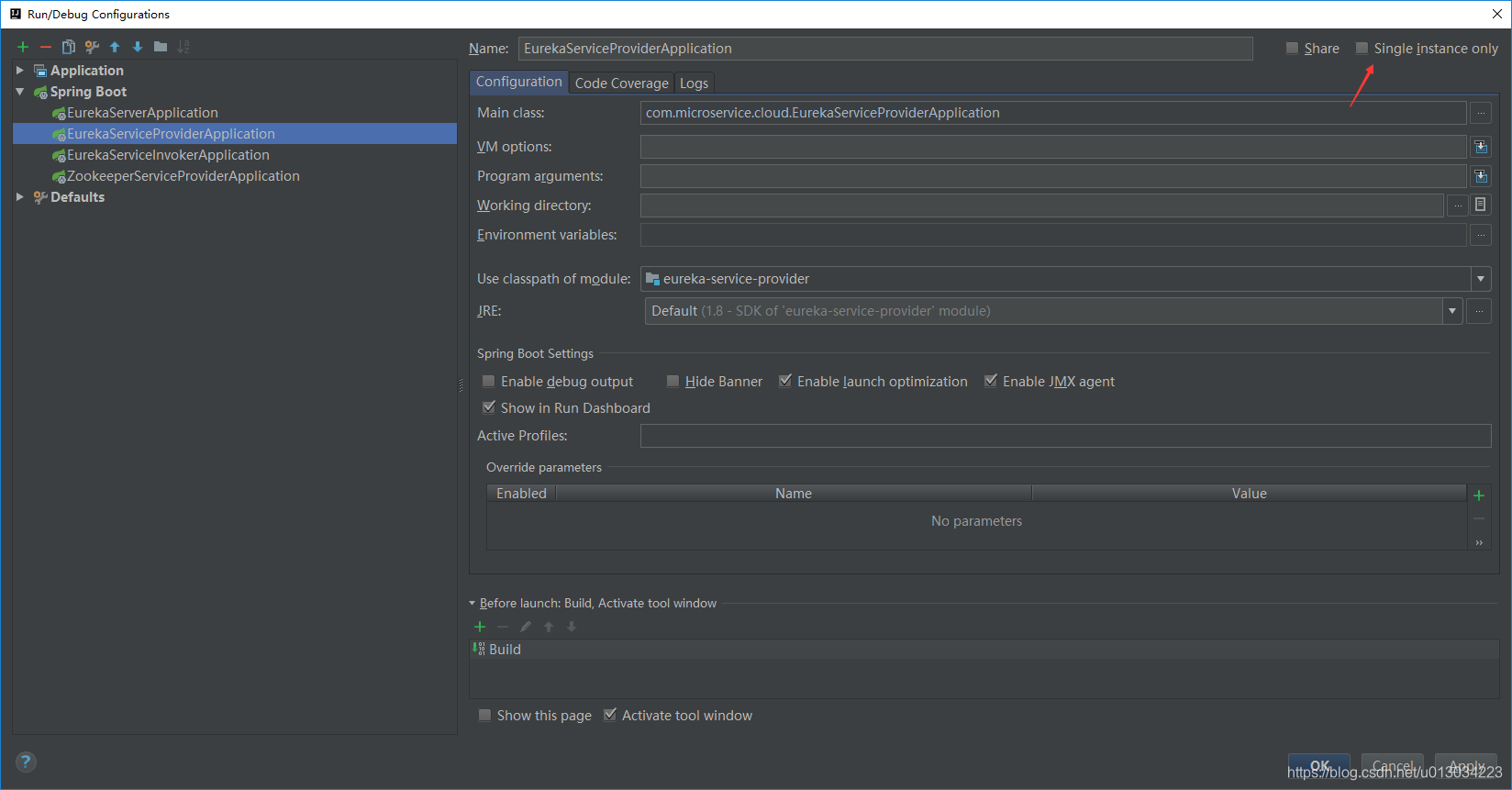Screen dimensions: 1512x790
Task: Toggle Activate tool window checkbox
Action: 610,716
